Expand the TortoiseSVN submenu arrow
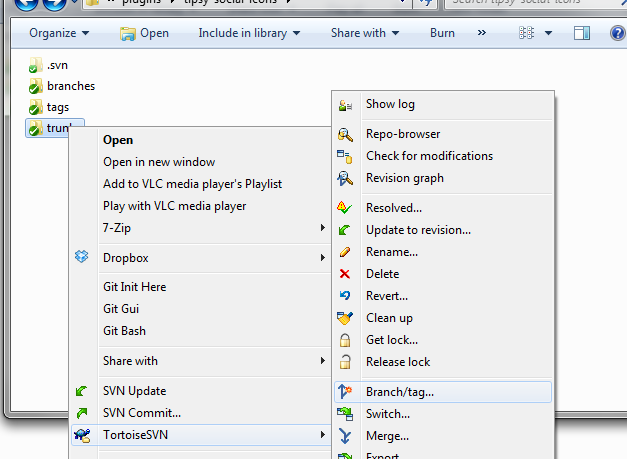Image resolution: width=627 pixels, height=459 pixels. pyautogui.click(x=323, y=435)
